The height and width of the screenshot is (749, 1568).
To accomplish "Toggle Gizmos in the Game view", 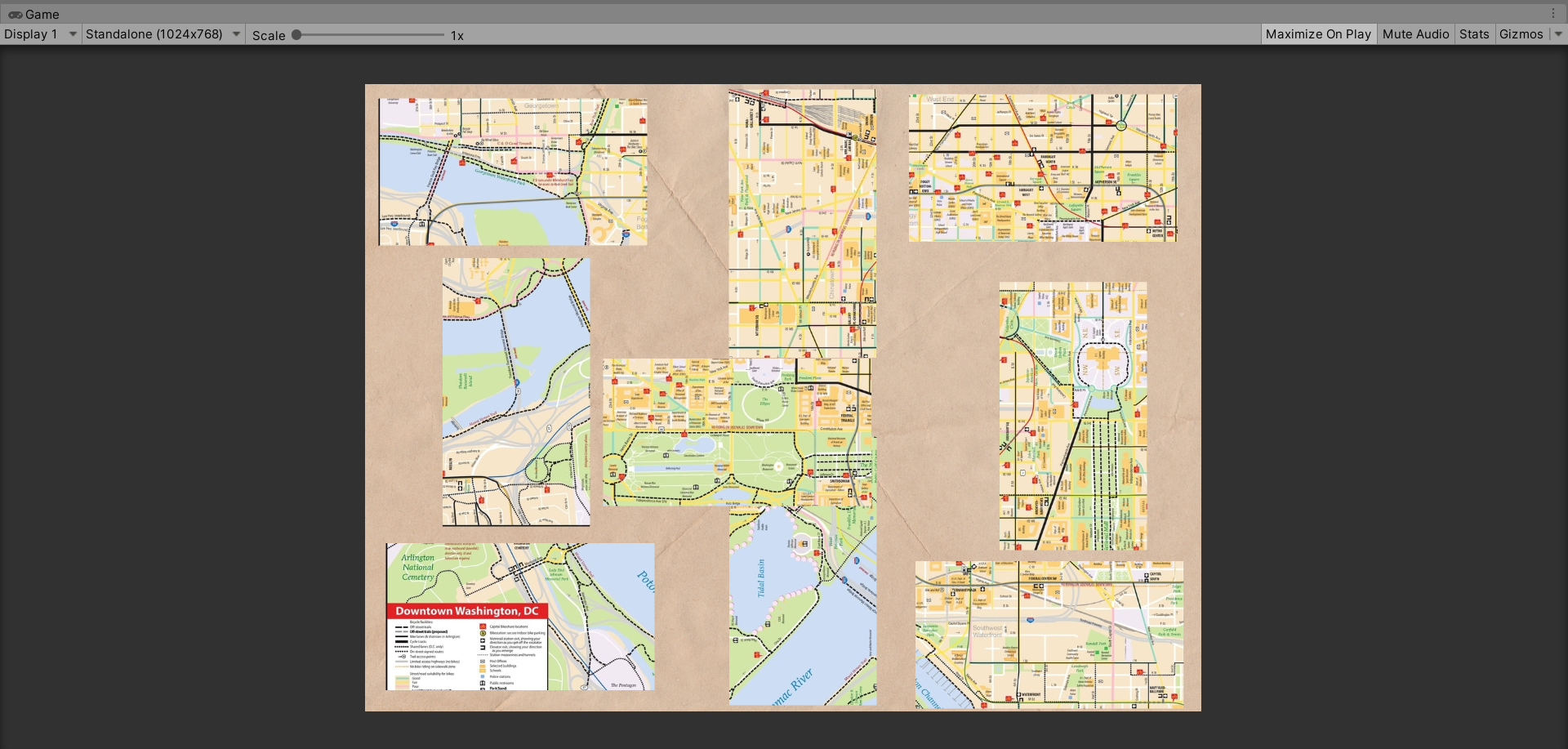I will tap(1521, 34).
